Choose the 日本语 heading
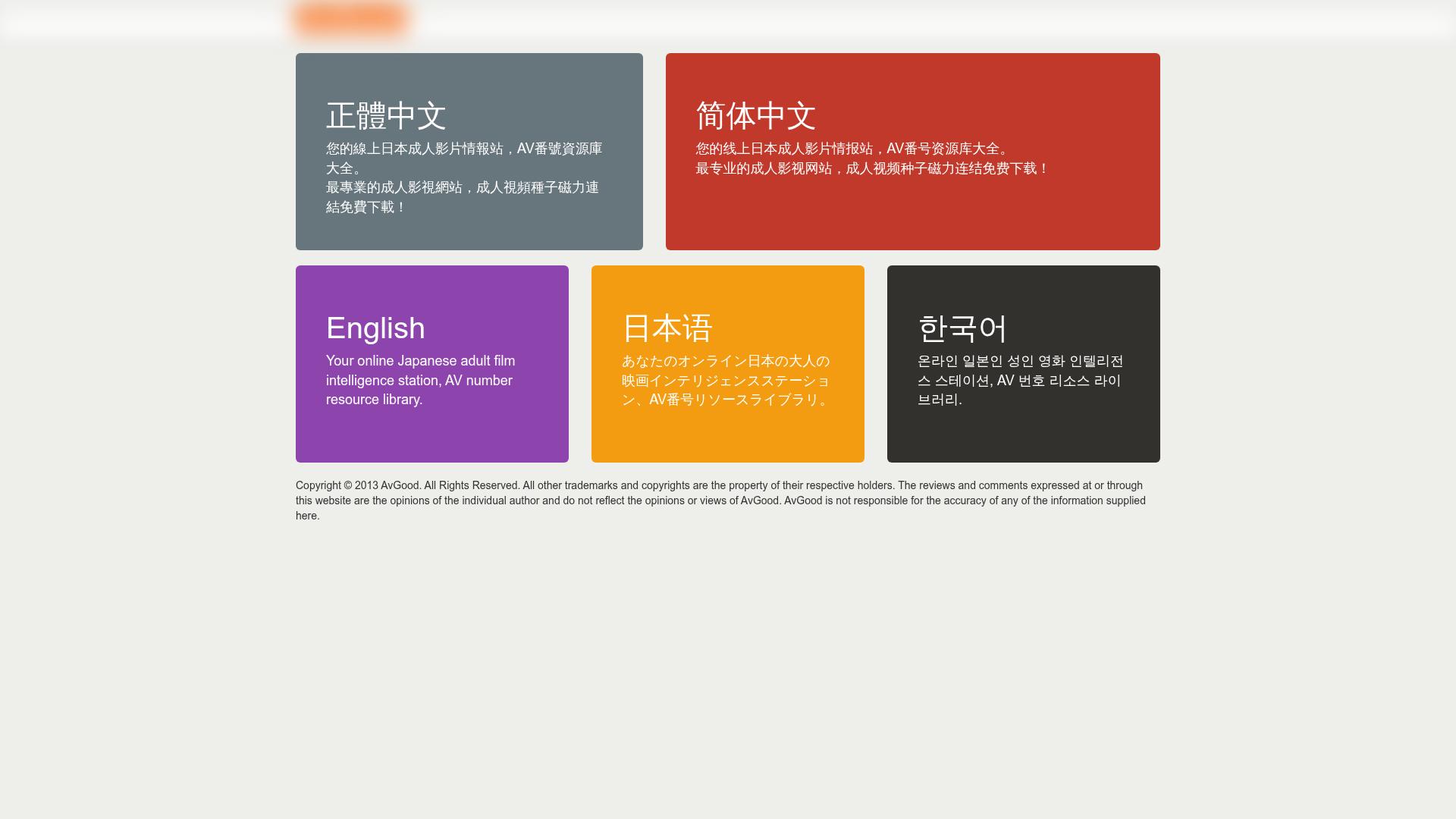This screenshot has height=819, width=1456. coord(667,328)
